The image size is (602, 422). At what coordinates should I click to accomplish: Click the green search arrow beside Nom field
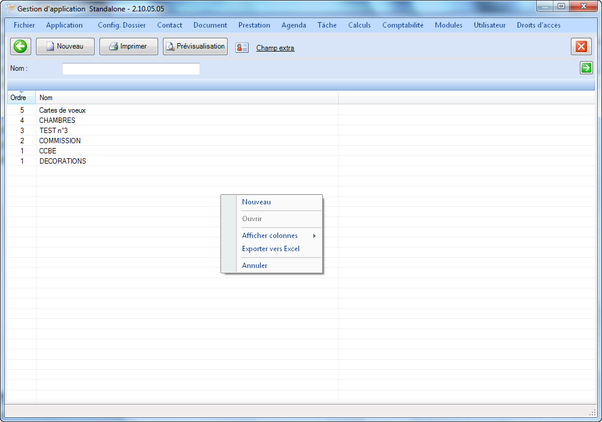(x=586, y=68)
